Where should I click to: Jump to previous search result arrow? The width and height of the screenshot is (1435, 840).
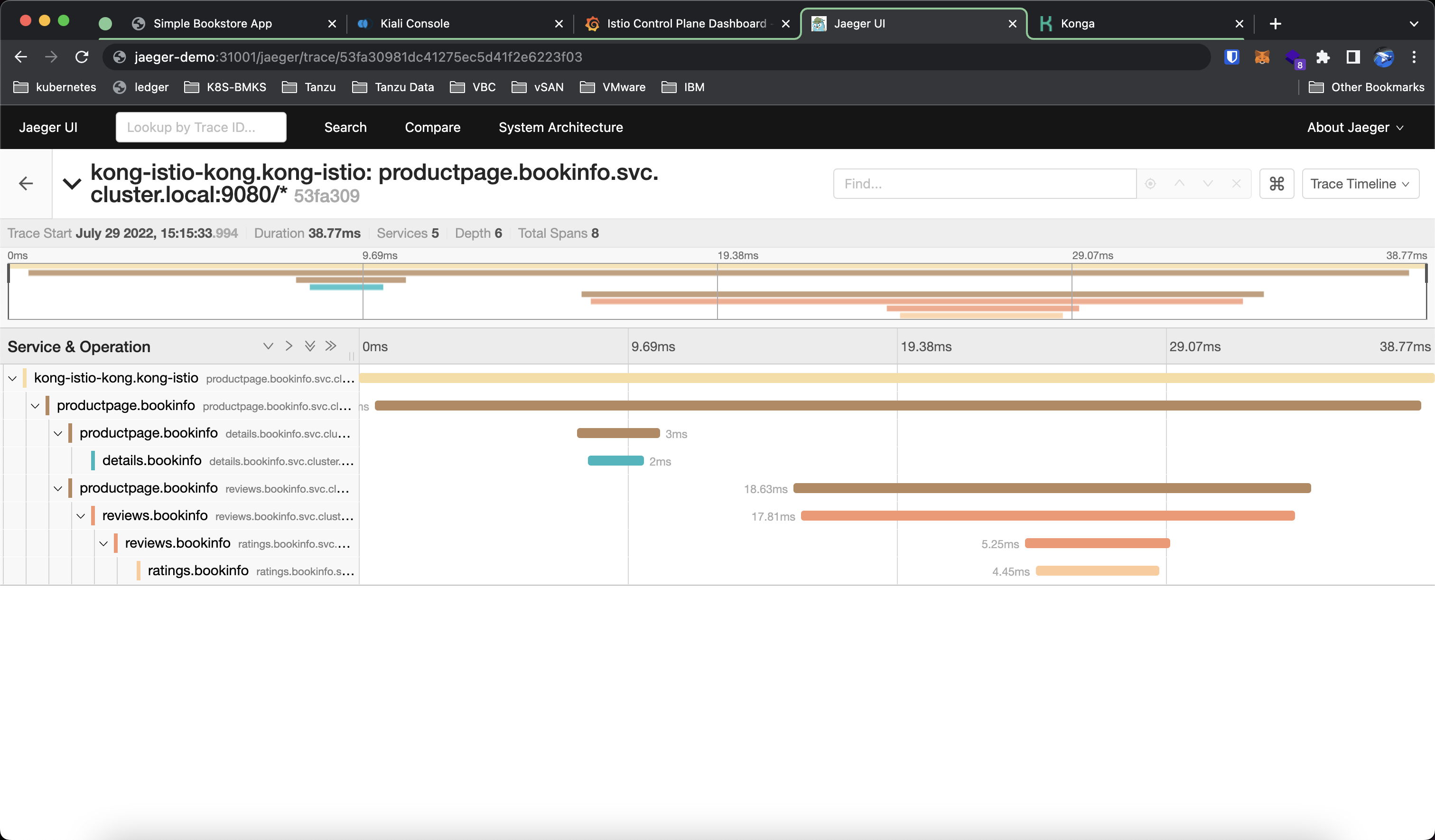pos(1179,183)
